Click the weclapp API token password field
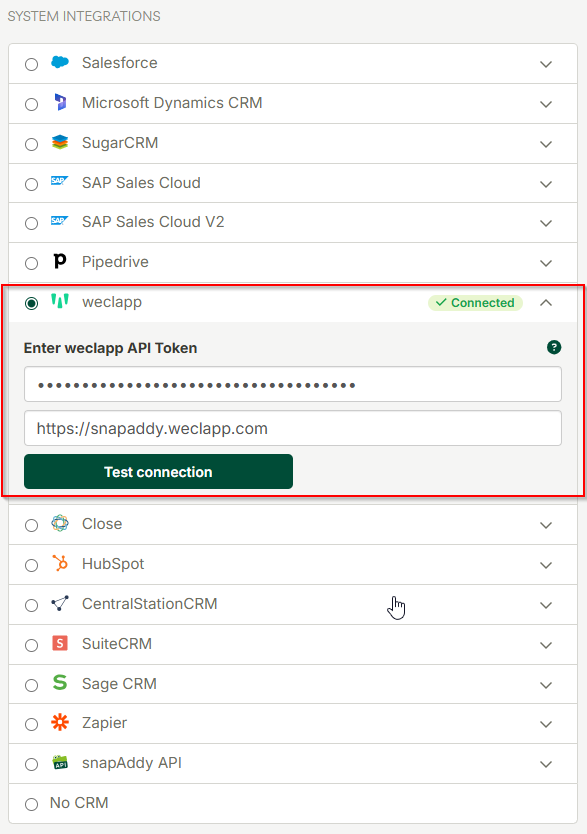 [x=293, y=384]
